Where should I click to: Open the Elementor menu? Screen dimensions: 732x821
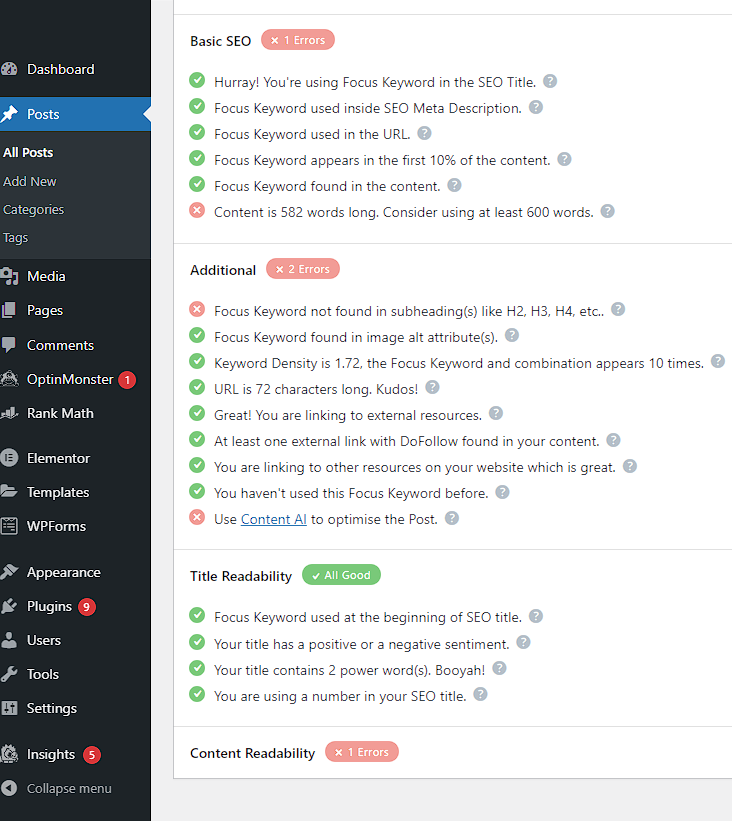click(58, 458)
